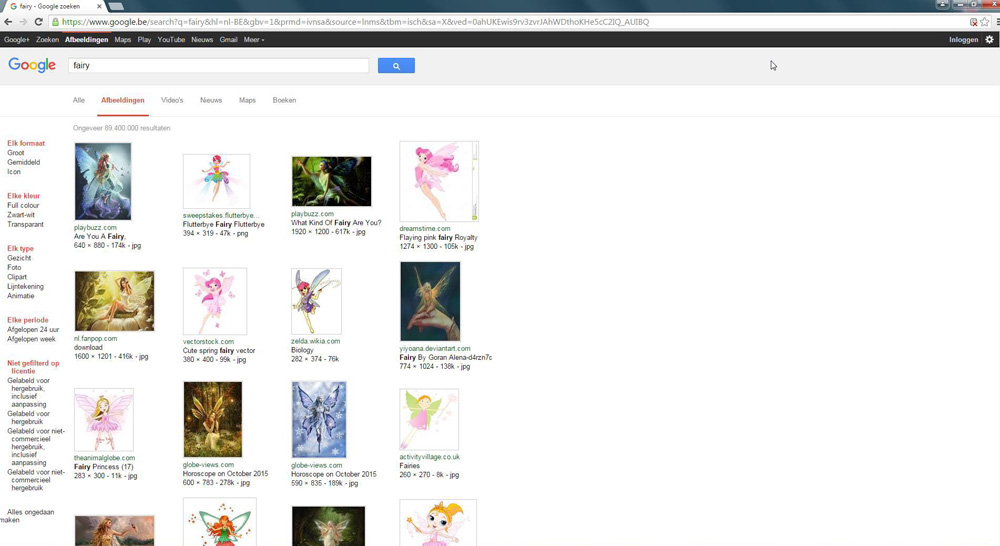
Task: Open YouTube from the top bar
Action: [171, 40]
